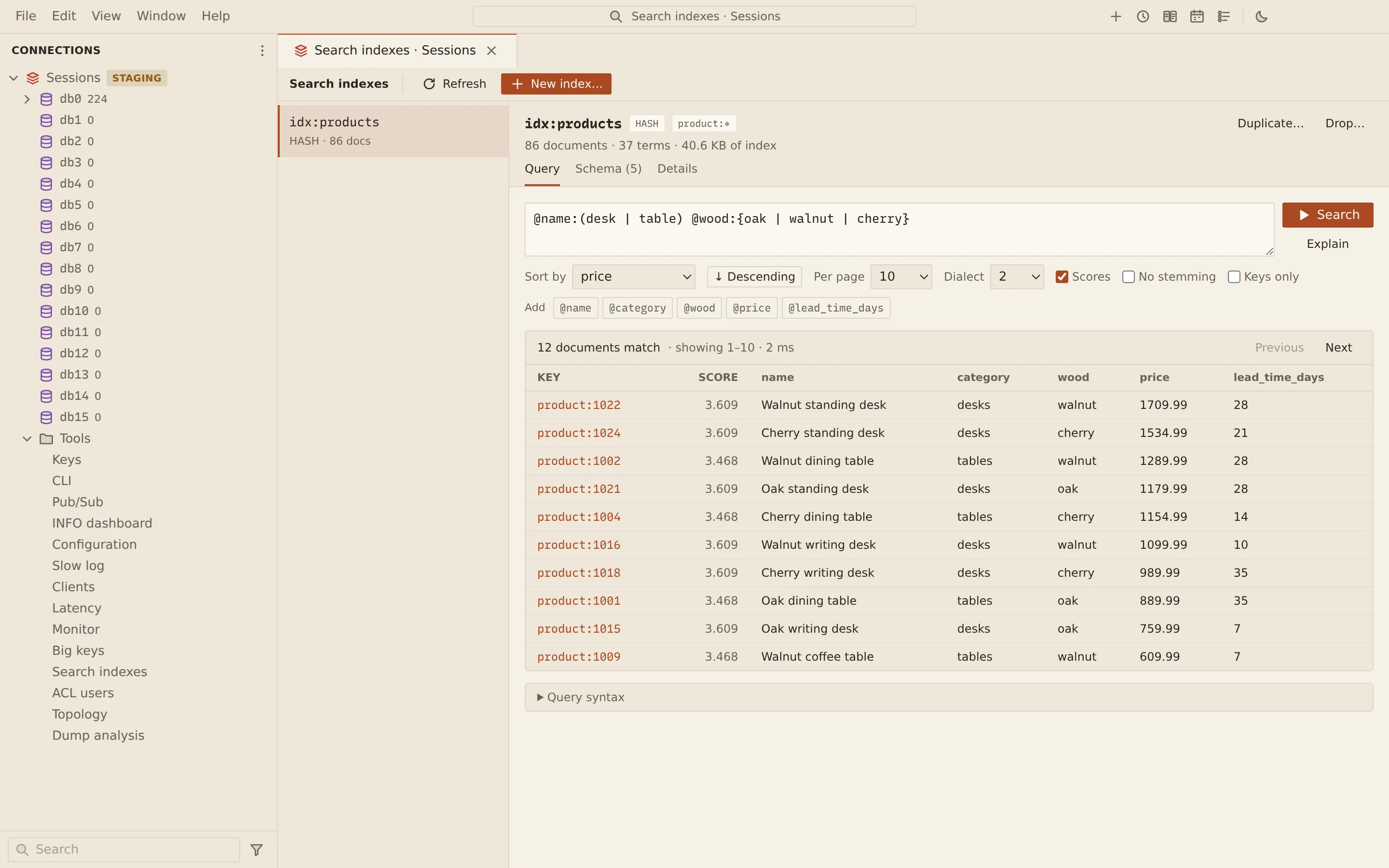Switch to the Details tab
Viewport: 1389px width, 868px height.
pos(677,169)
